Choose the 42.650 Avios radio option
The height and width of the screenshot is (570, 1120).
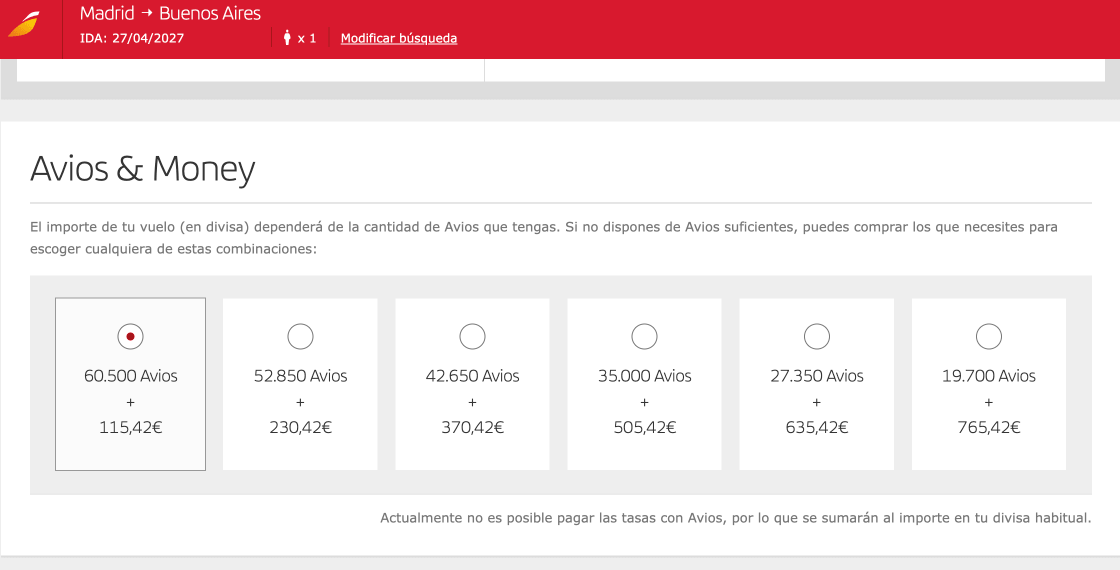pos(472,336)
